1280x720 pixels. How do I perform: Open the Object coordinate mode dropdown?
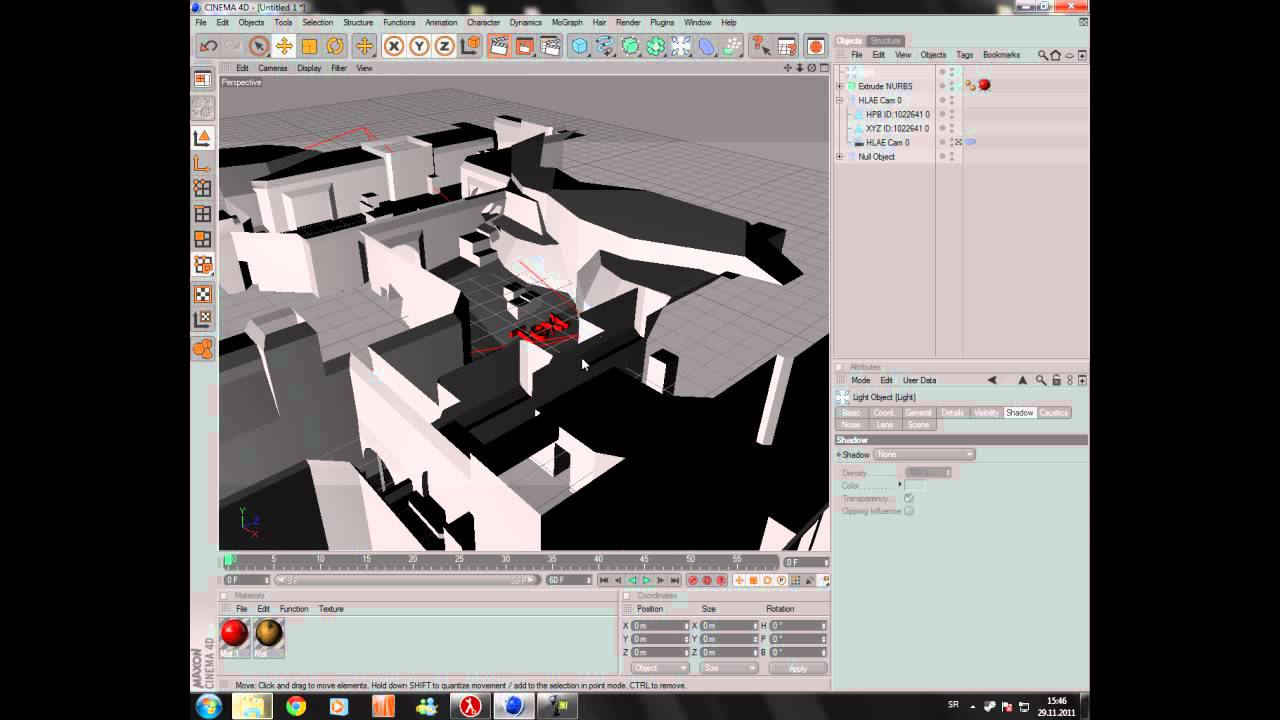[660, 668]
